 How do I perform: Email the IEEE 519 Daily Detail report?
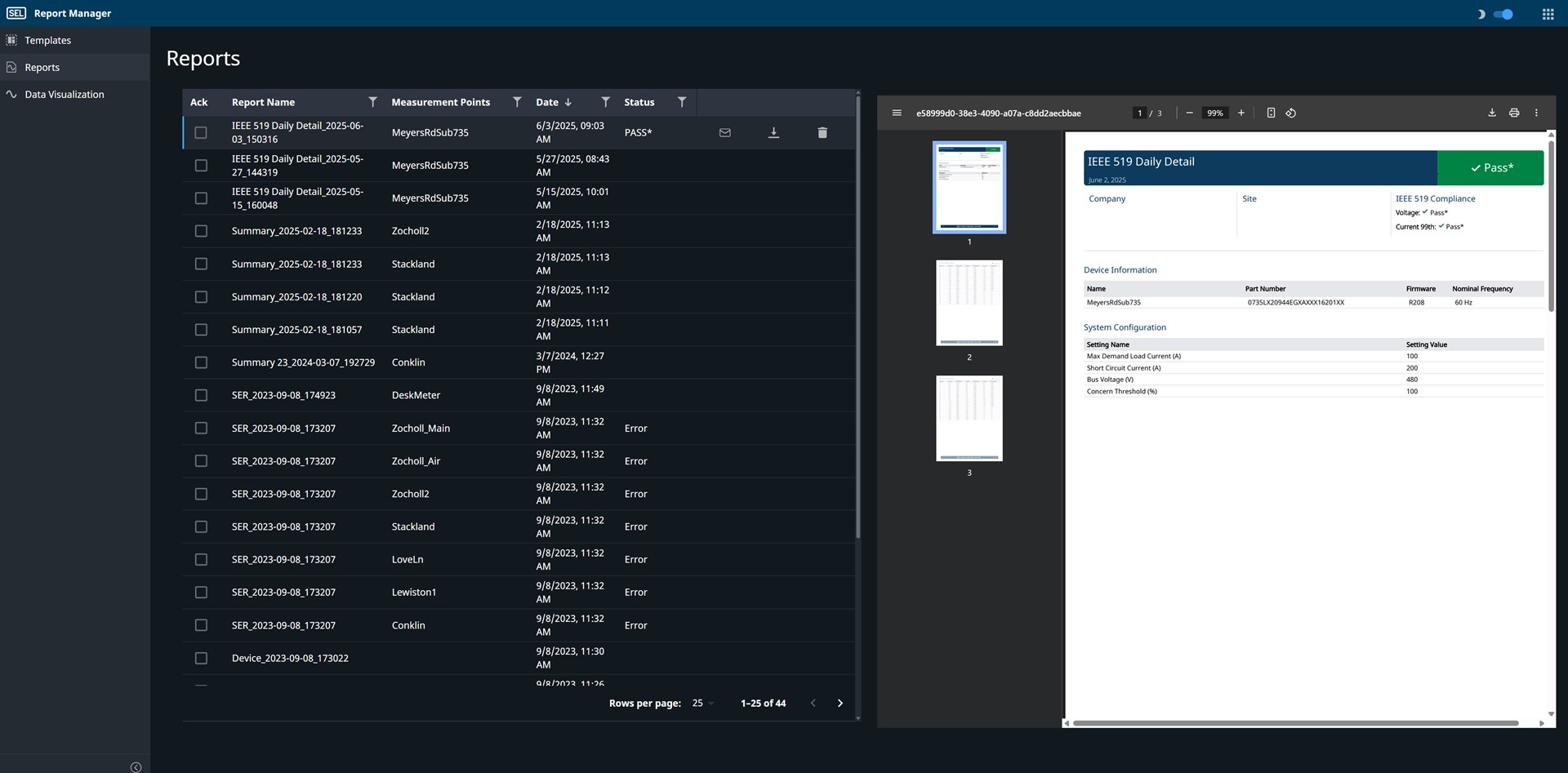(724, 132)
